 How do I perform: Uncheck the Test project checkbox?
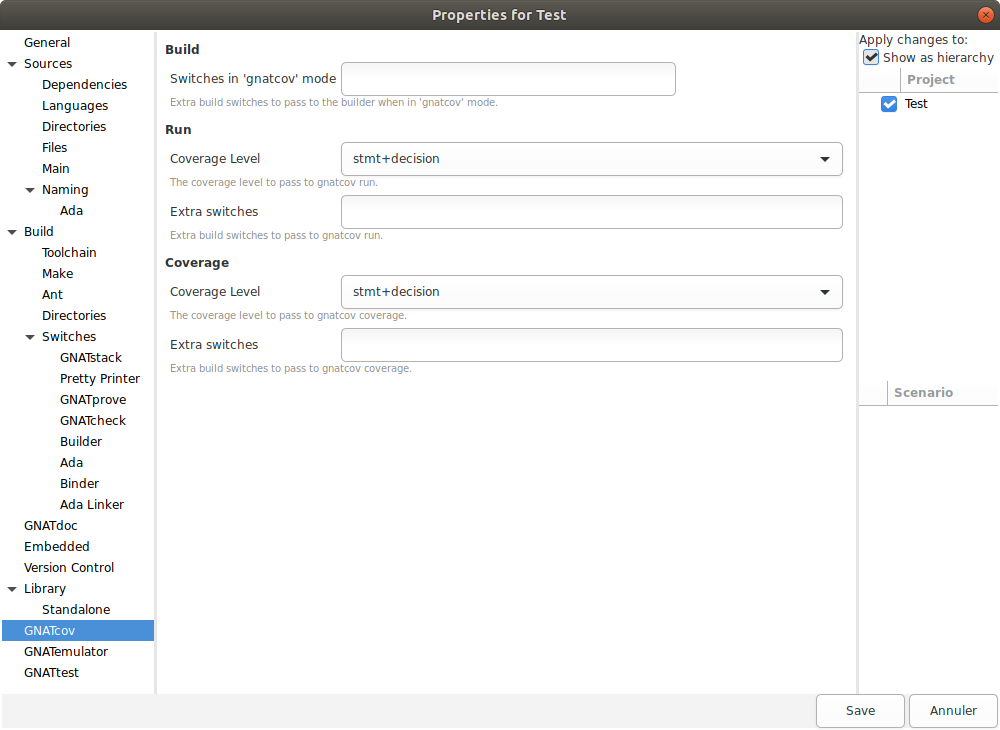point(888,104)
